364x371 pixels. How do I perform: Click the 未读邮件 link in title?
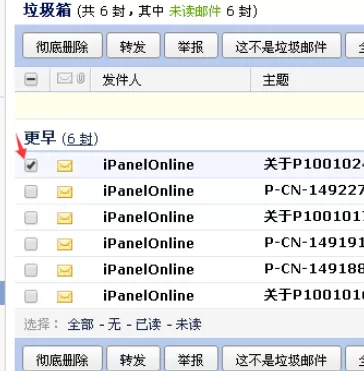tap(195, 11)
